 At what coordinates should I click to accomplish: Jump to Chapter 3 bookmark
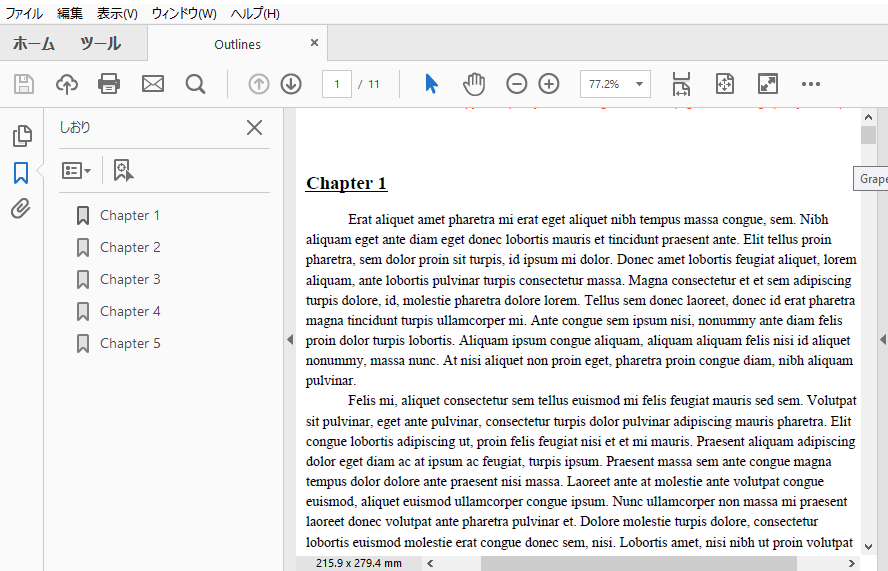[x=130, y=279]
